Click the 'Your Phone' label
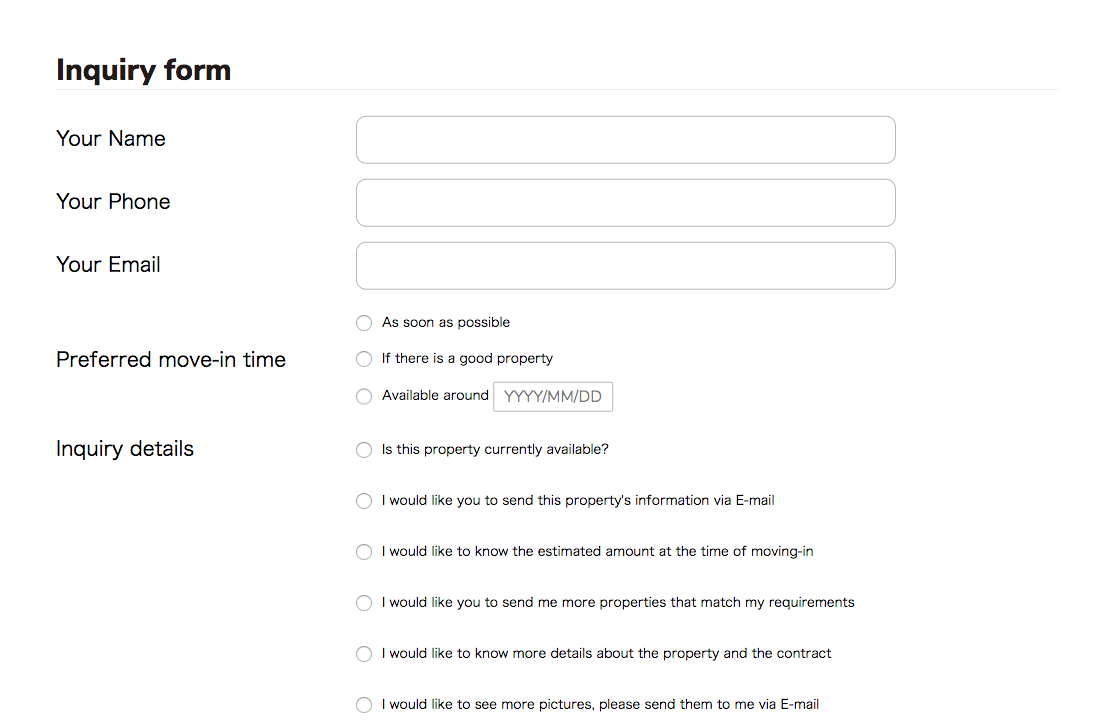The width and height of the screenshot is (1115, 723). 113,202
